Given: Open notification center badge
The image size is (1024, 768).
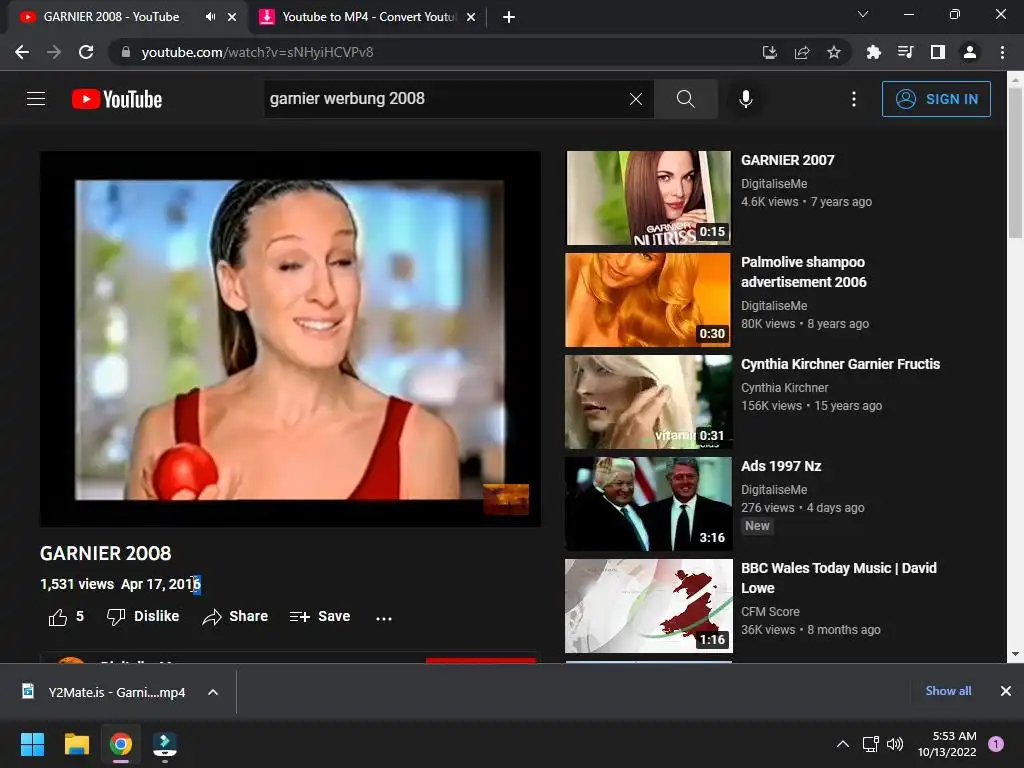Looking at the screenshot, I should point(996,744).
